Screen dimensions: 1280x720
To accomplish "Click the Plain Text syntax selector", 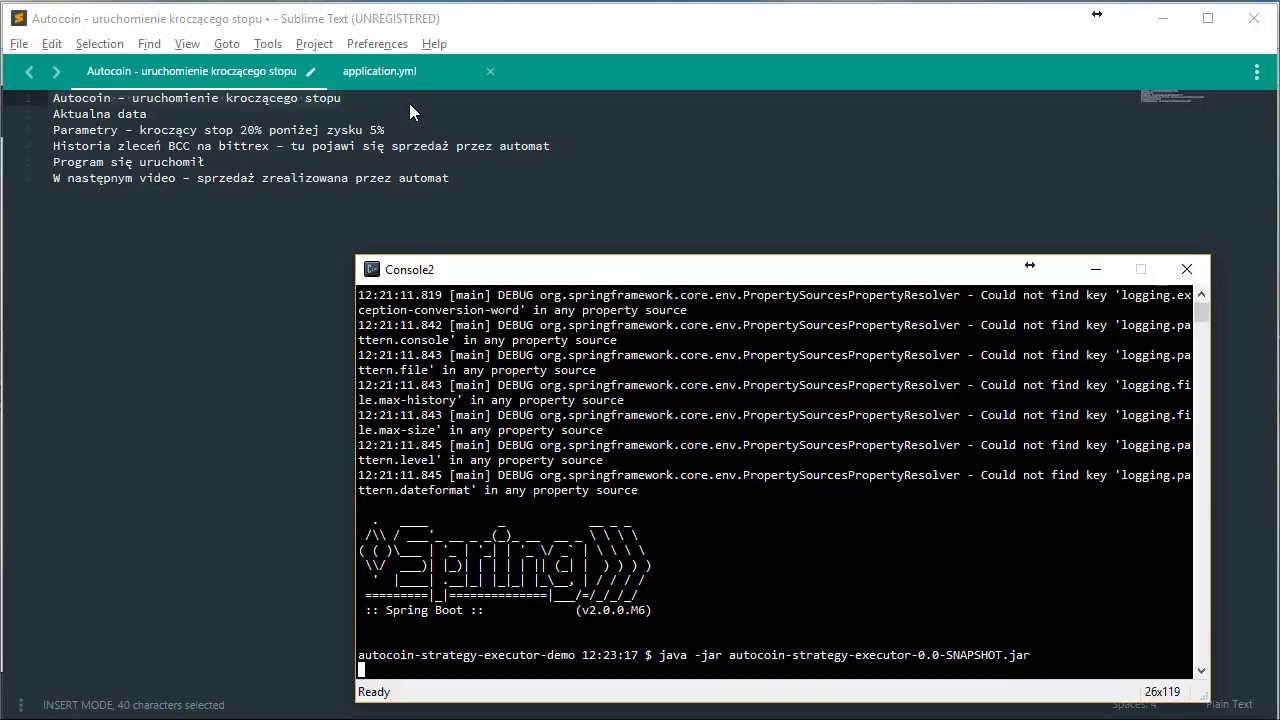I will (1229, 704).
